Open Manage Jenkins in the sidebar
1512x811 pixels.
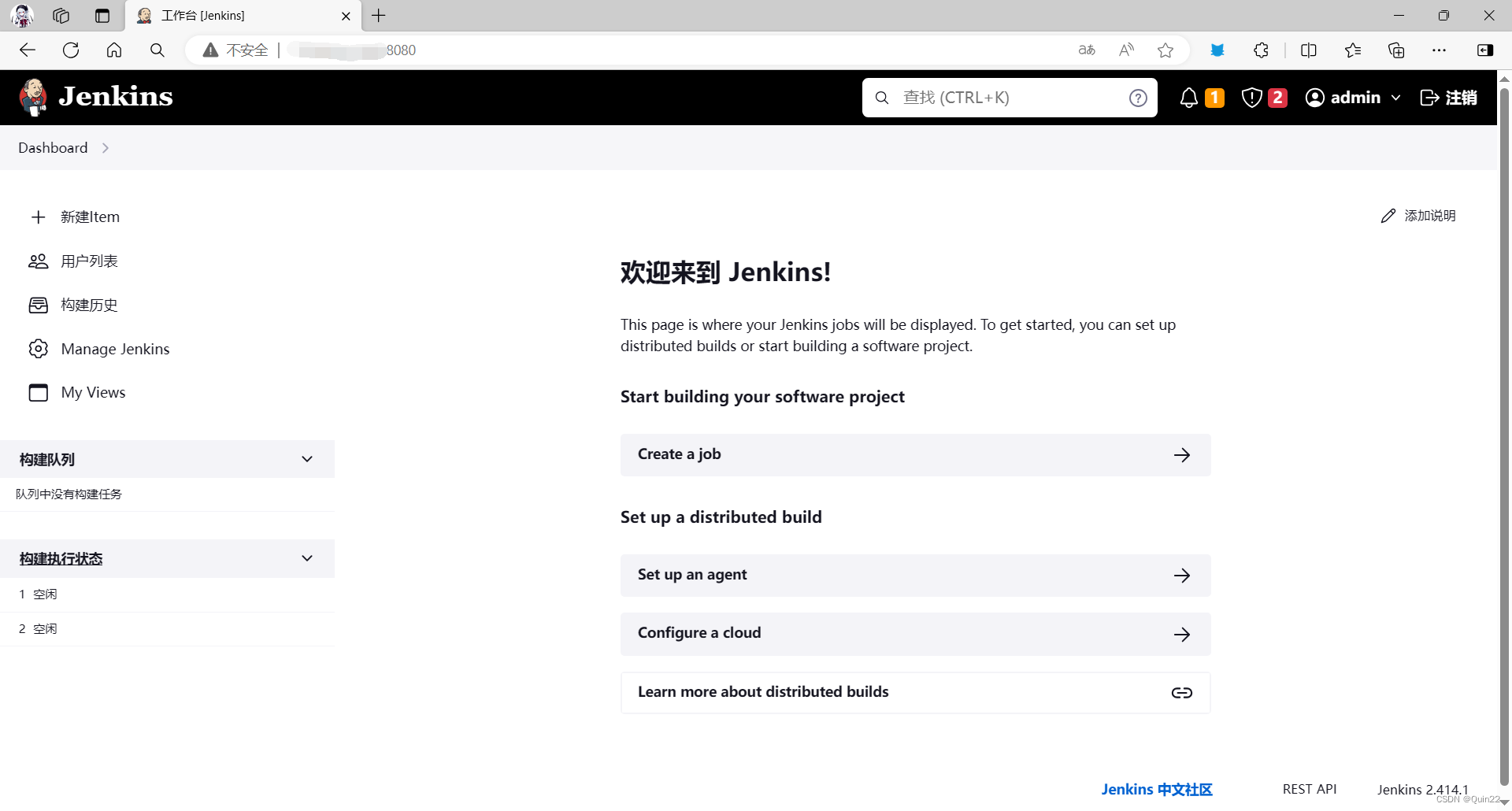[99, 349]
